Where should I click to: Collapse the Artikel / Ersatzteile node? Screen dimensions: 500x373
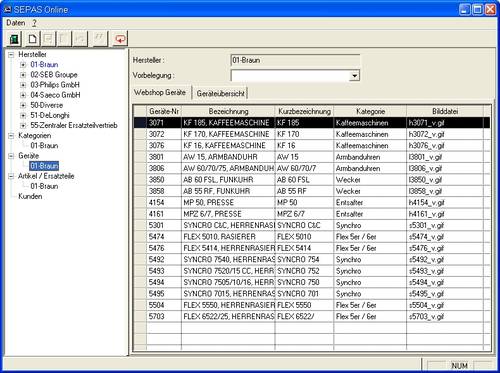11,176
